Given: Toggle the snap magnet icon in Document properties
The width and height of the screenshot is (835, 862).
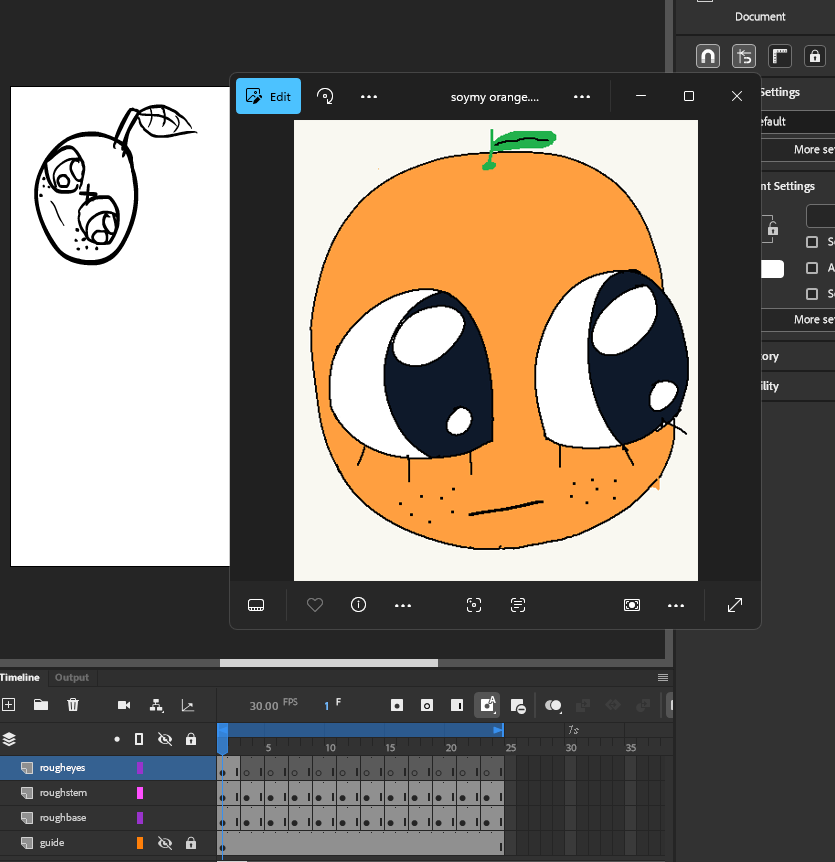Looking at the screenshot, I should pos(708,56).
